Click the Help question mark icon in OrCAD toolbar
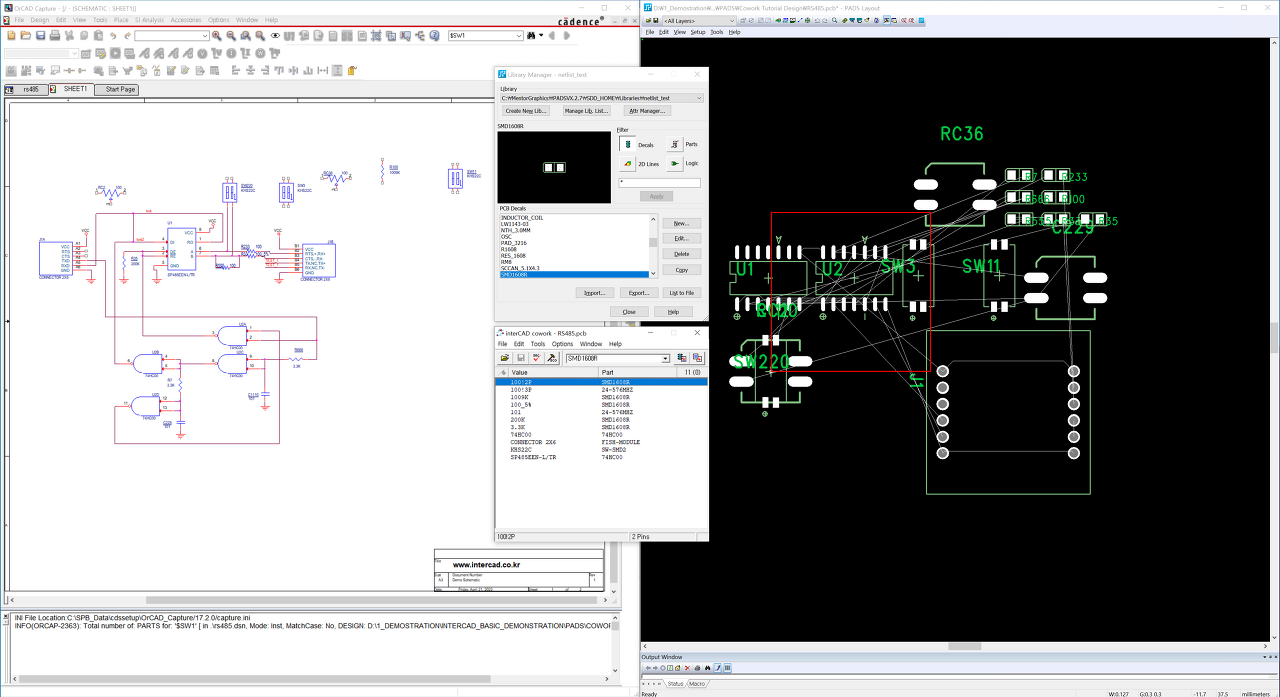Image resolution: width=1280 pixels, height=697 pixels. (x=434, y=35)
